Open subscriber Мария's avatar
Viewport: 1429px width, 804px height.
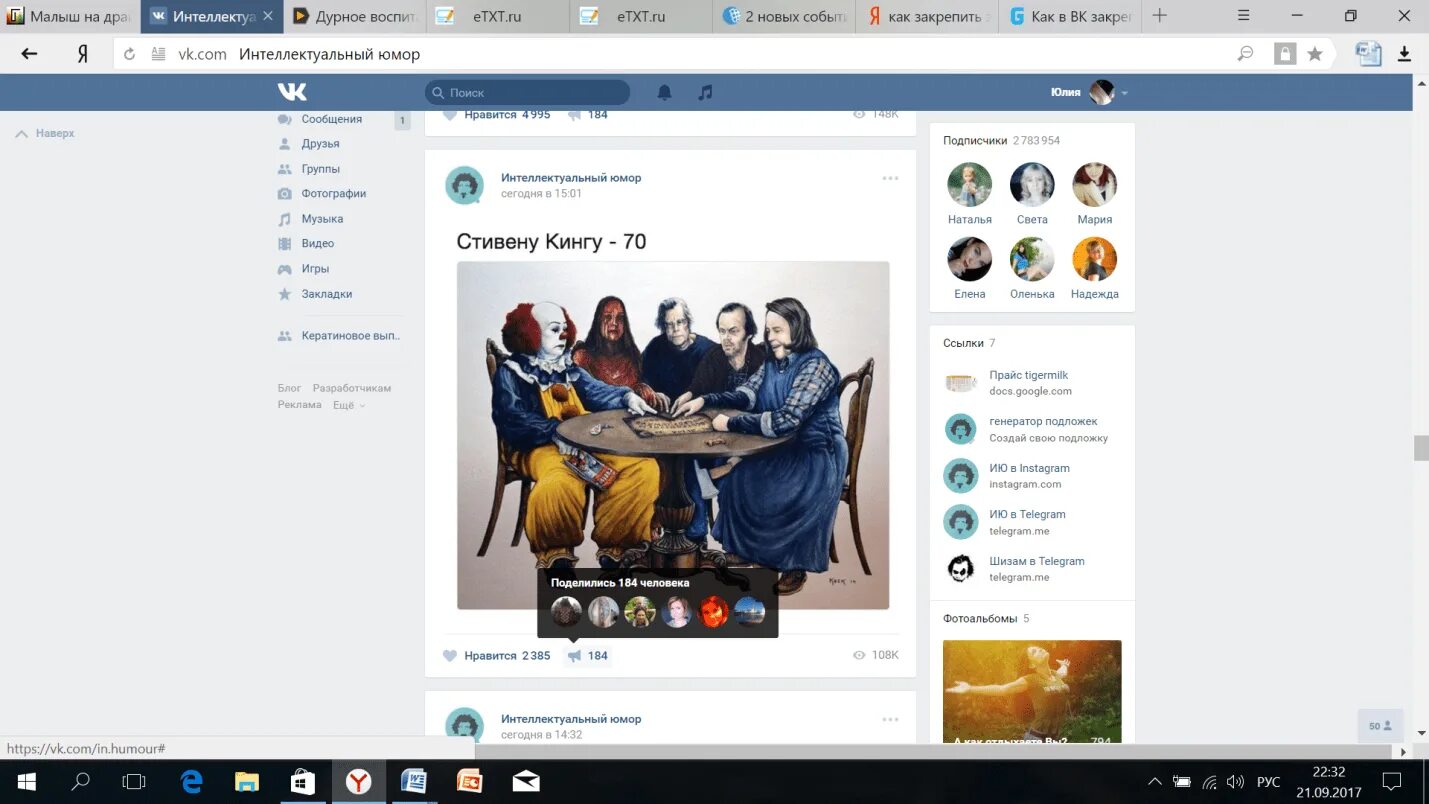tap(1095, 185)
